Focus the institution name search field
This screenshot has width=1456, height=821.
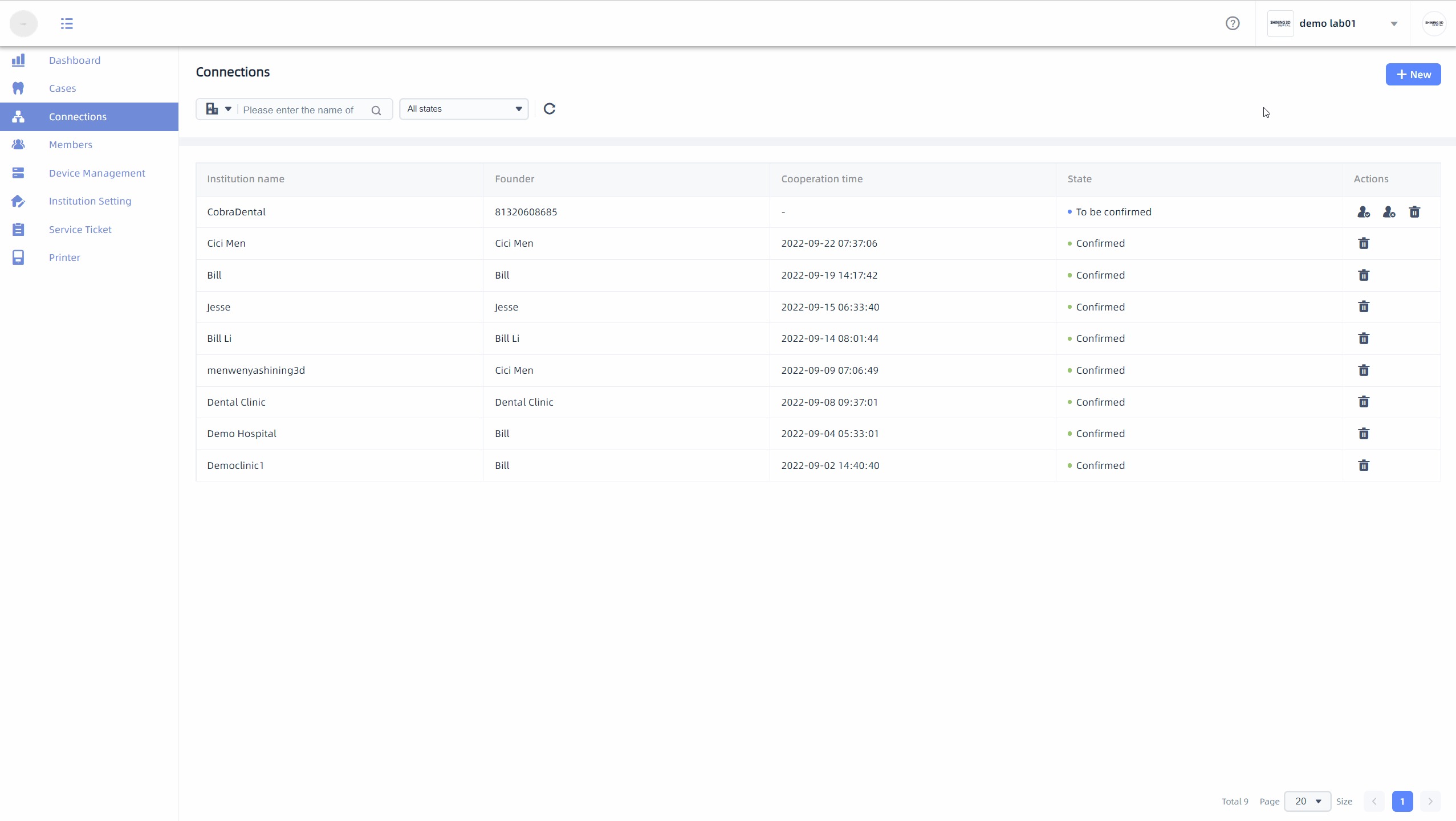point(302,110)
